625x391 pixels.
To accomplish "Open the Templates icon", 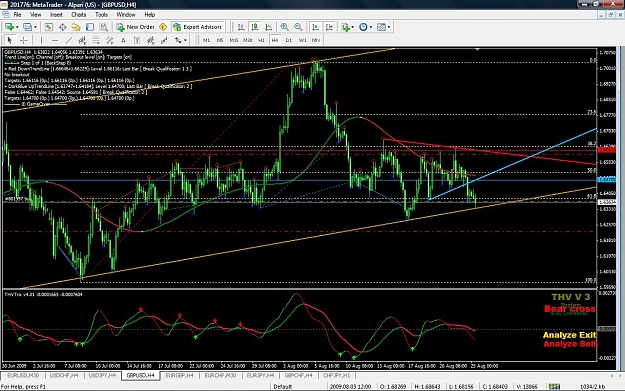I will pos(381,27).
